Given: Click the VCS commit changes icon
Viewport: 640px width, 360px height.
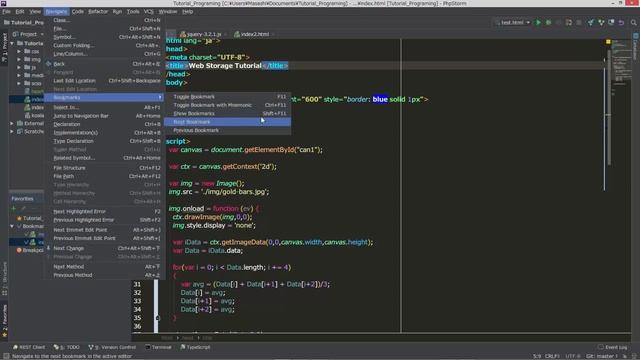Looking at the screenshot, I should click(601, 22).
